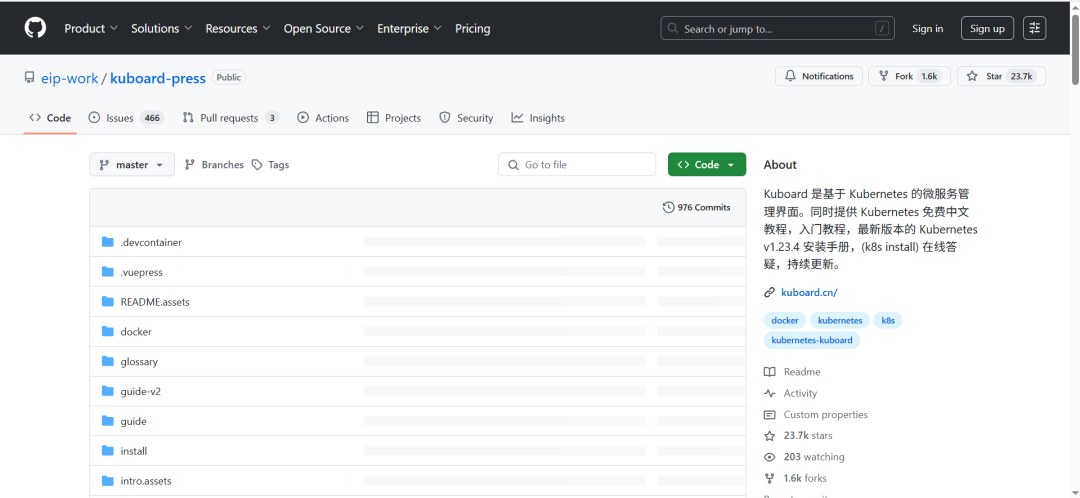Click the guide folder icon

107,420
